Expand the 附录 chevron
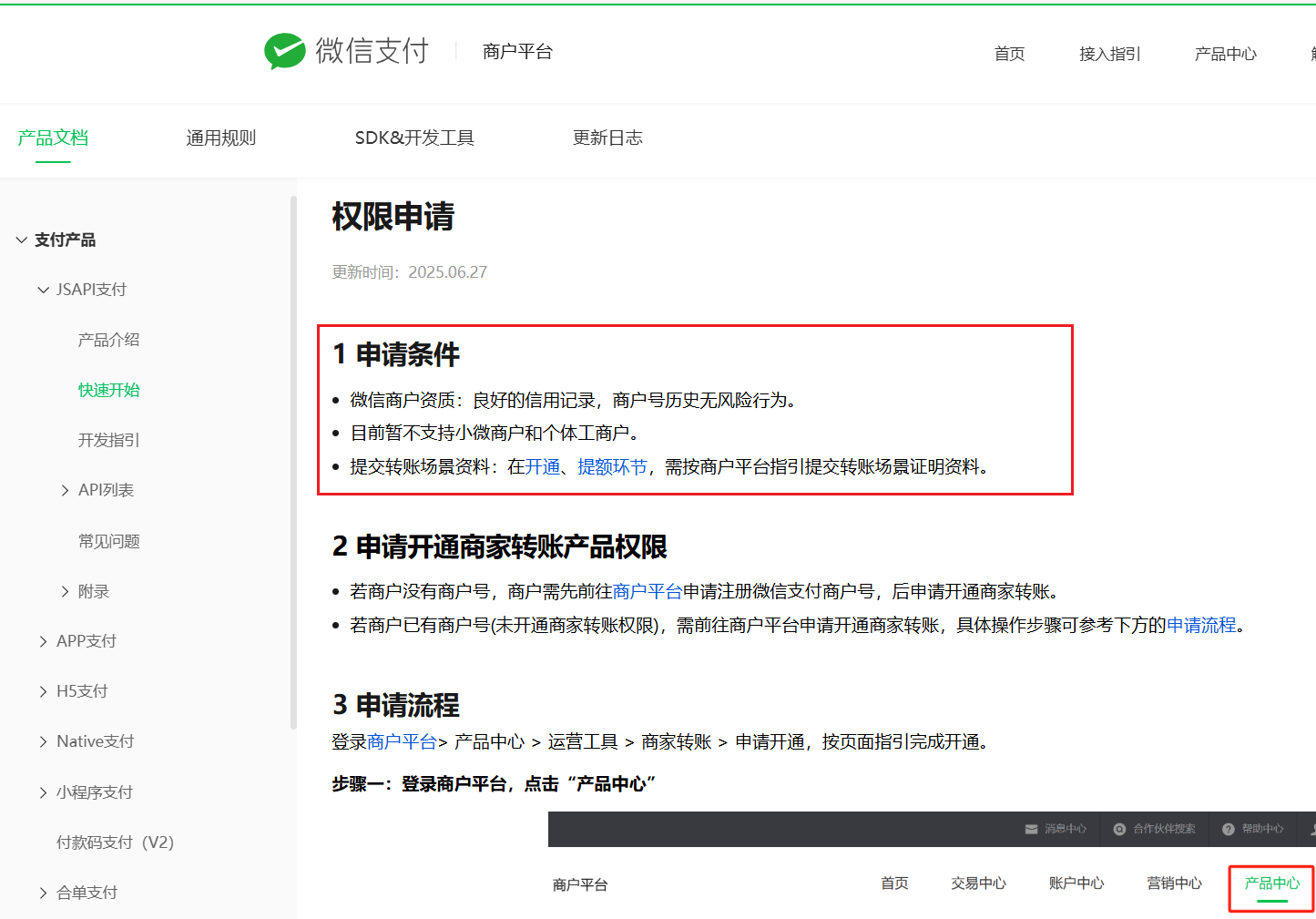 (65, 592)
